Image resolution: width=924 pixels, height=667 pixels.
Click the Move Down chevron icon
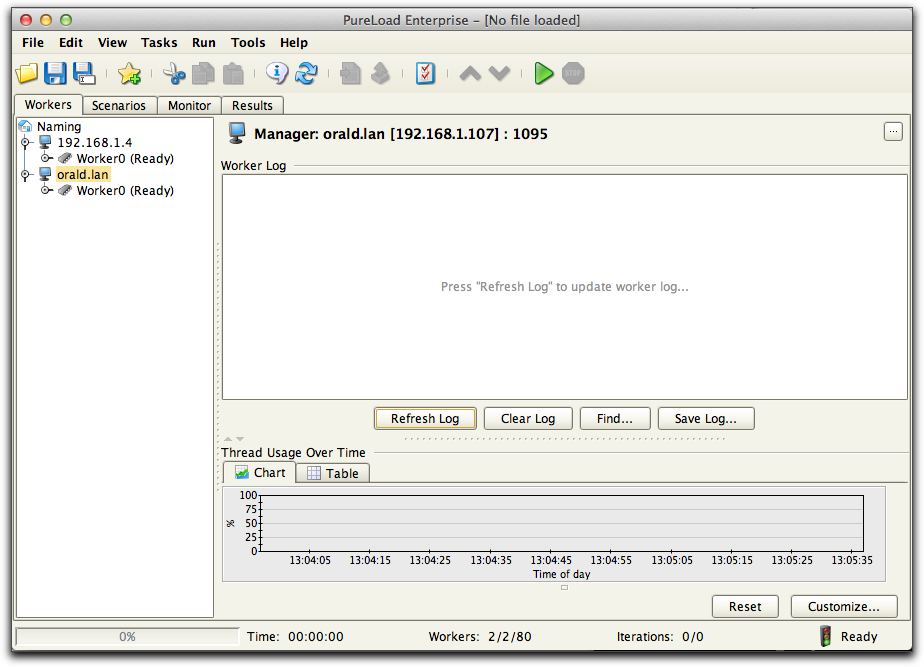pos(499,74)
